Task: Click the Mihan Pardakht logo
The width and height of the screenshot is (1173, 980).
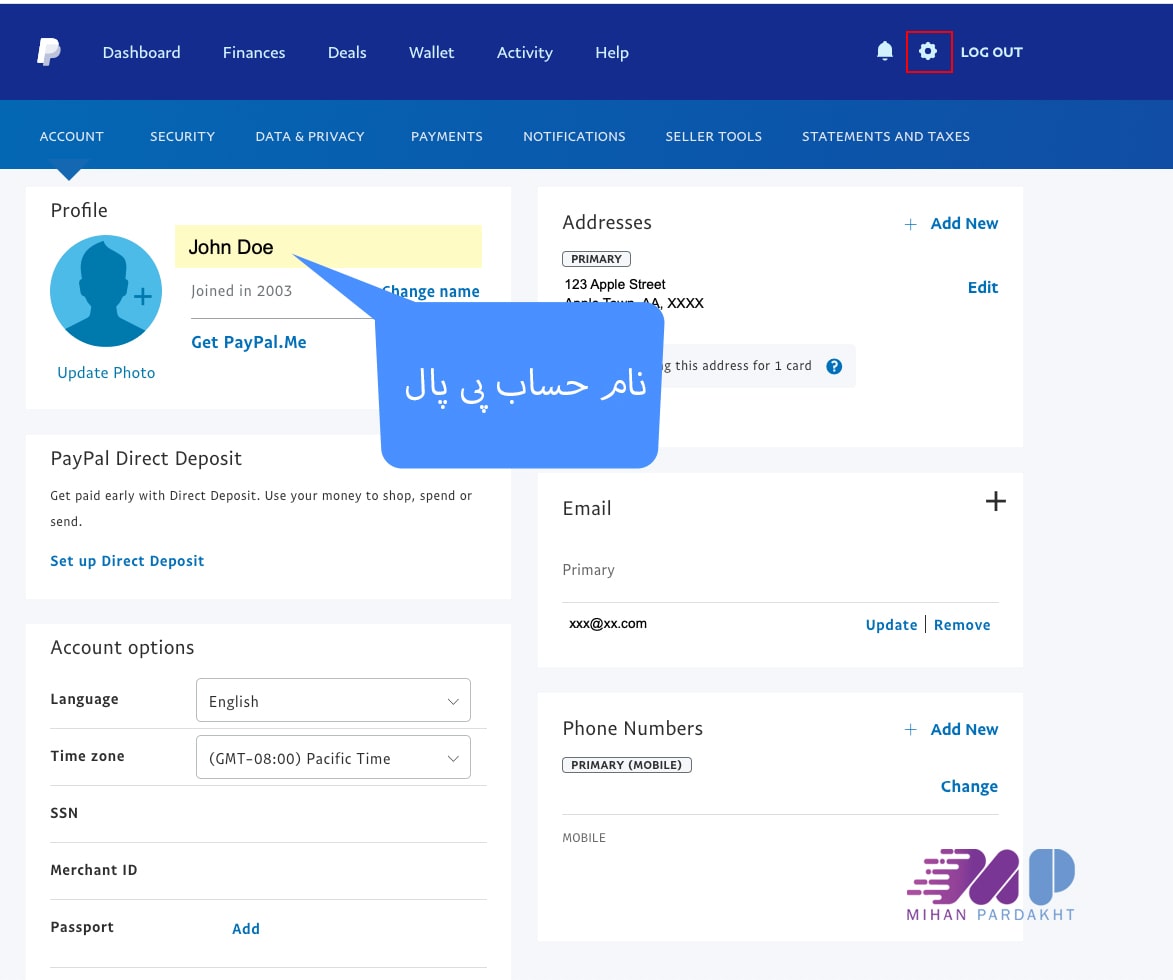Action: point(990,884)
